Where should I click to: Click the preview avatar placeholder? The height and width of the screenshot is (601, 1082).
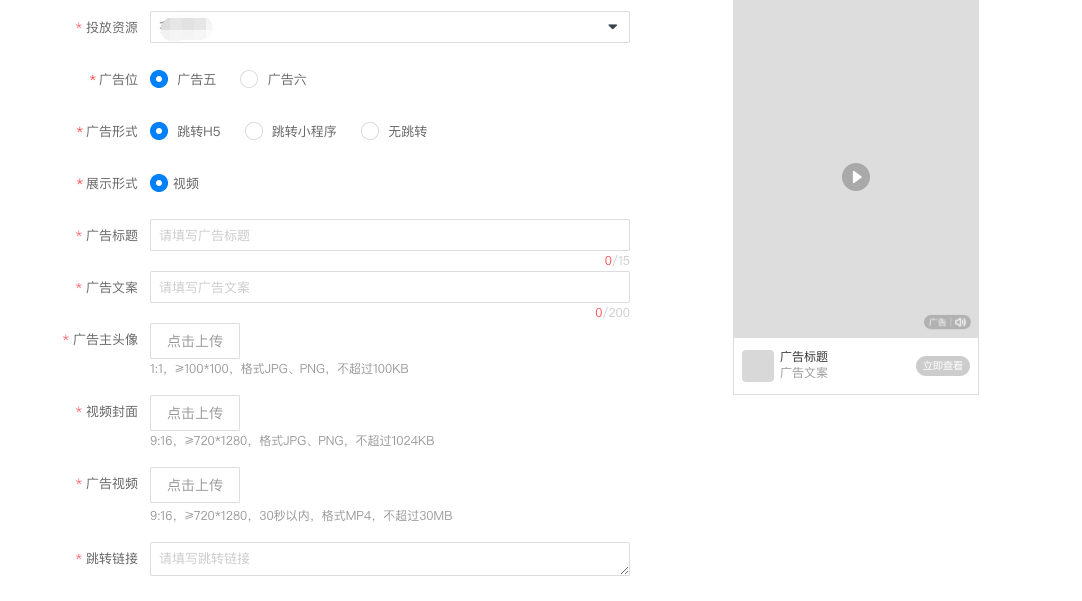click(x=758, y=366)
